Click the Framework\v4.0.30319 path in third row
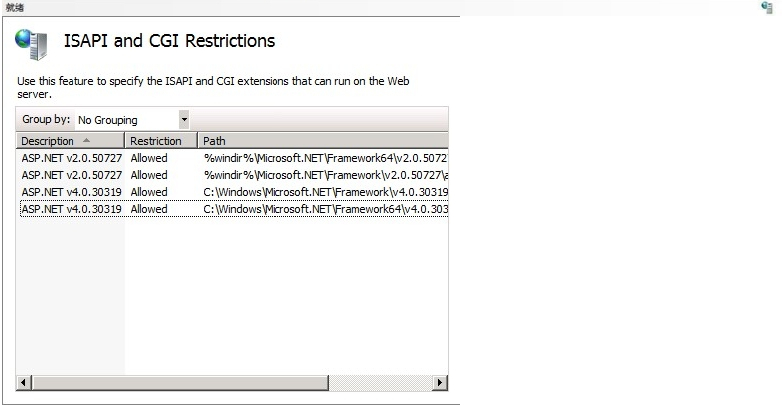This screenshot has height=410, width=782. 325,192
